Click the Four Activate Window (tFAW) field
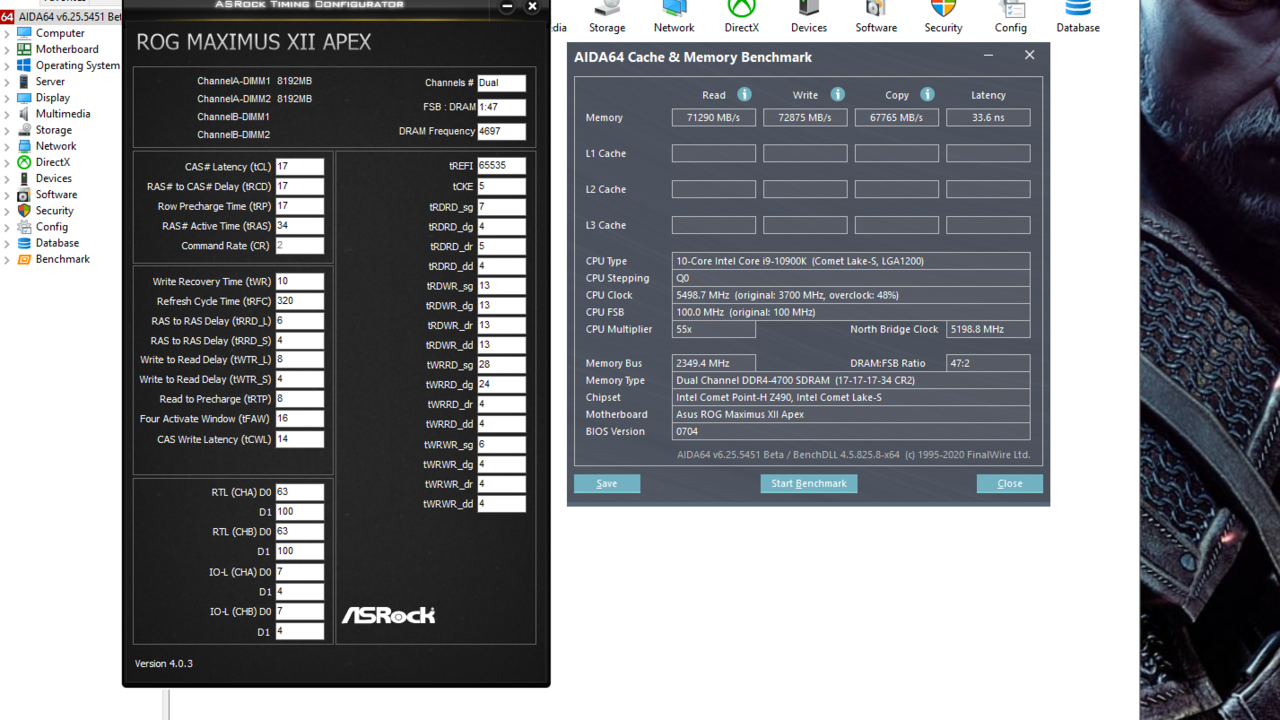This screenshot has height=720, width=1280. pos(300,419)
